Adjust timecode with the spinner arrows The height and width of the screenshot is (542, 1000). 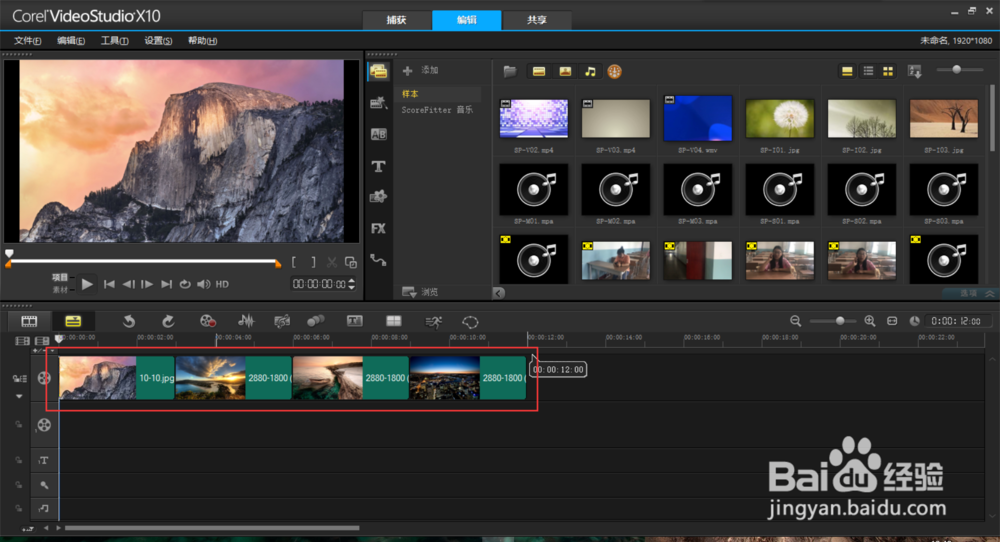[x=351, y=284]
